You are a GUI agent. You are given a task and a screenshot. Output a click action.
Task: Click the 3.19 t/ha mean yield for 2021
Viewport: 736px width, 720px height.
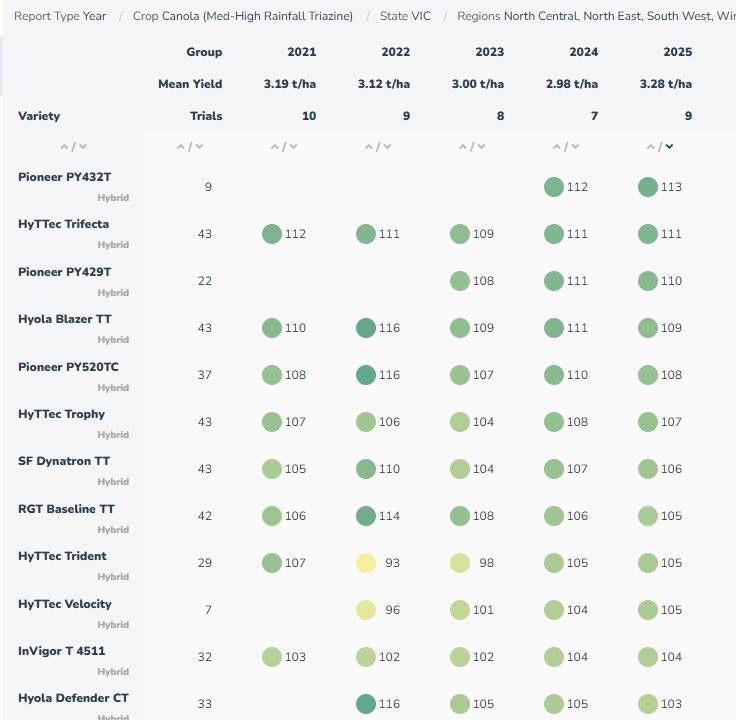click(x=290, y=84)
